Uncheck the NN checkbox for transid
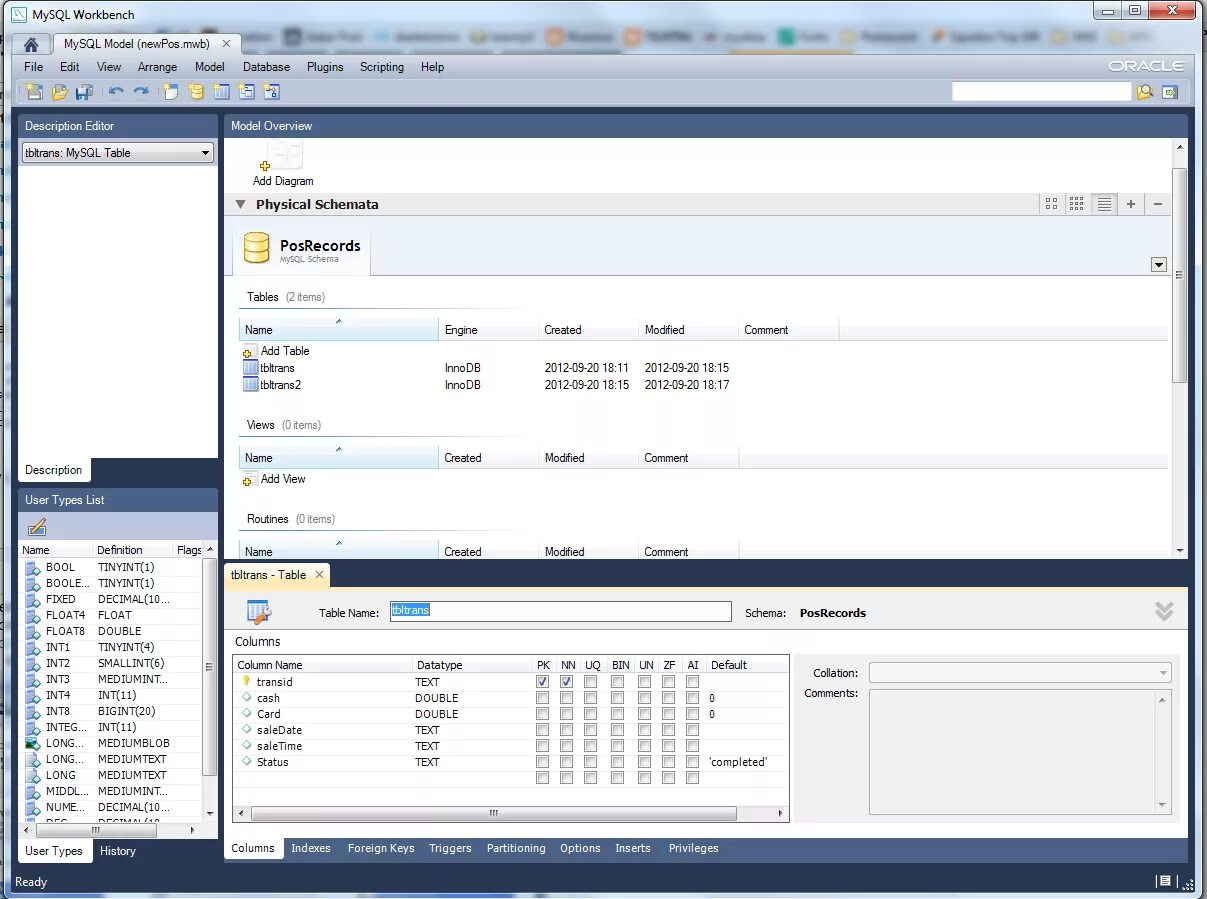The image size is (1207, 899). (x=567, y=681)
